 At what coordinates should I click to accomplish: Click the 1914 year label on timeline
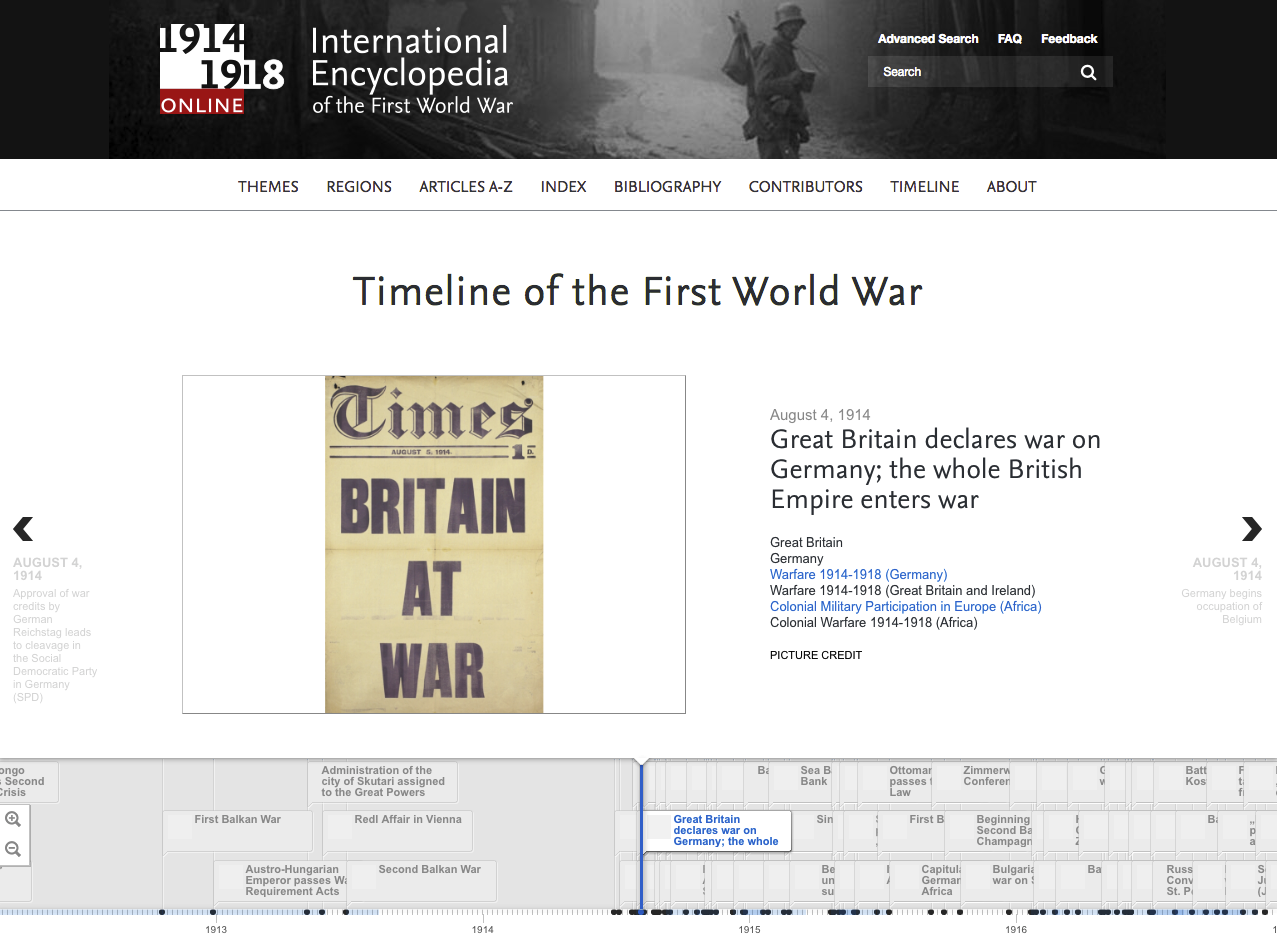coord(483,930)
